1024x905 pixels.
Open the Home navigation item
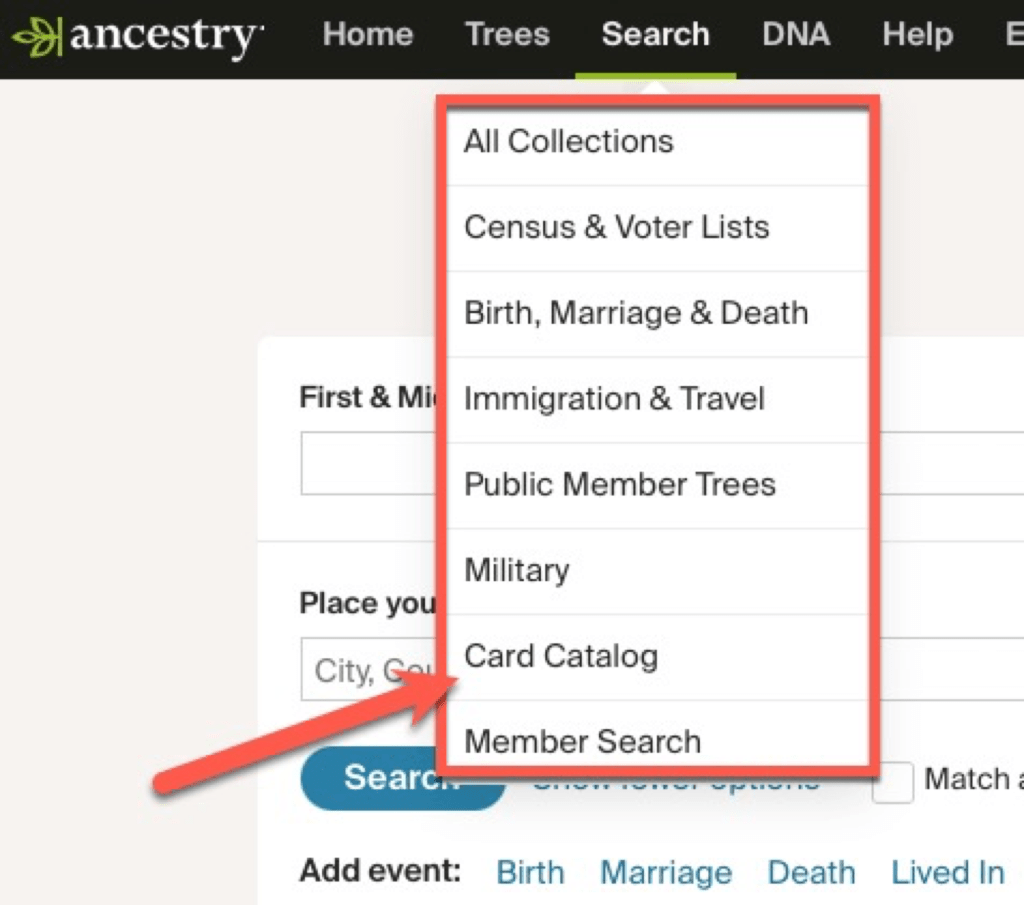368,35
